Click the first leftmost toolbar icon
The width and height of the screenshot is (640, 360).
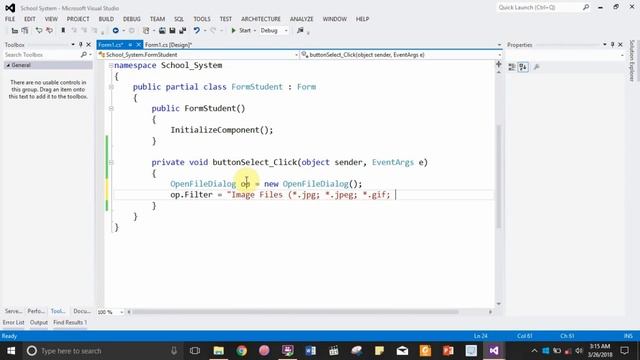tap(15, 30)
